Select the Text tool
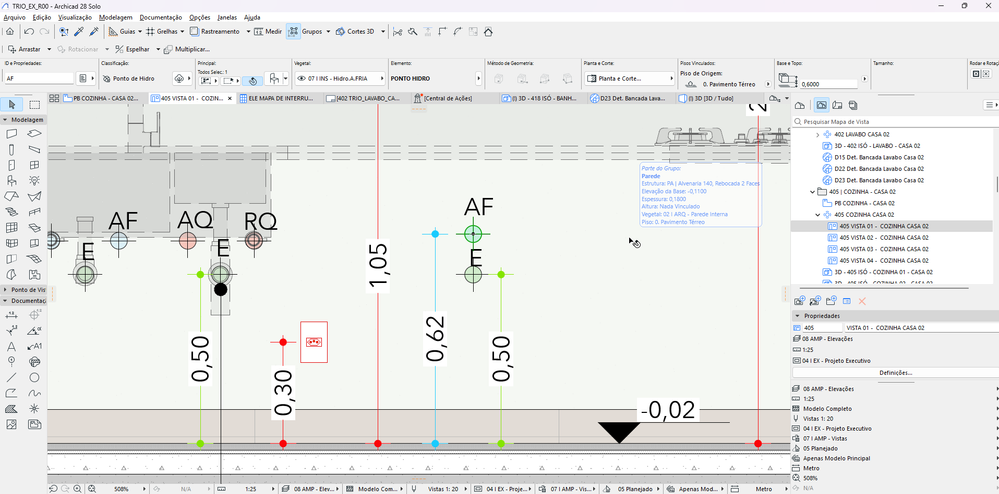999x494 pixels. pos(11,346)
